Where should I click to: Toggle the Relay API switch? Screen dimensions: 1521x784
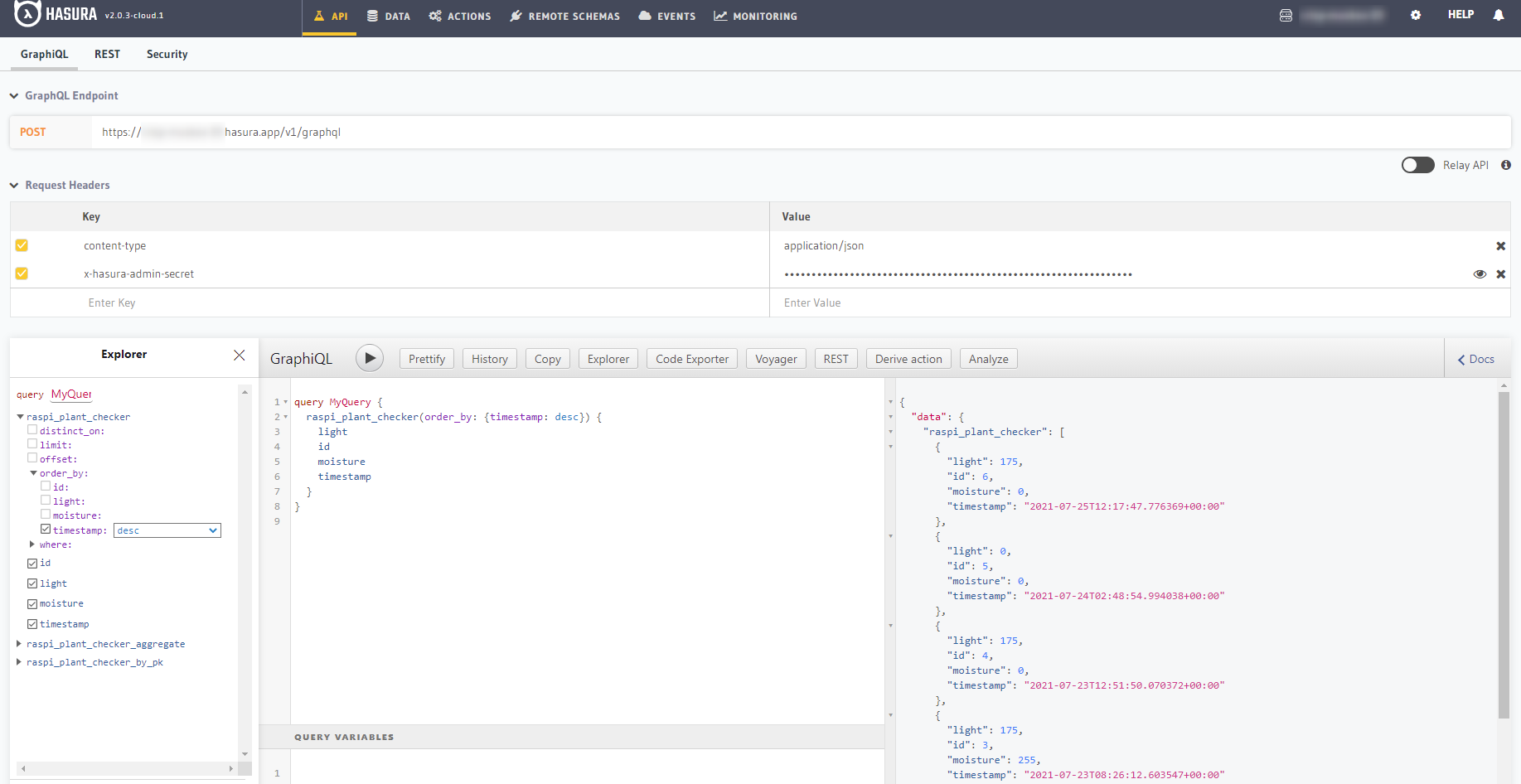pos(1417,165)
